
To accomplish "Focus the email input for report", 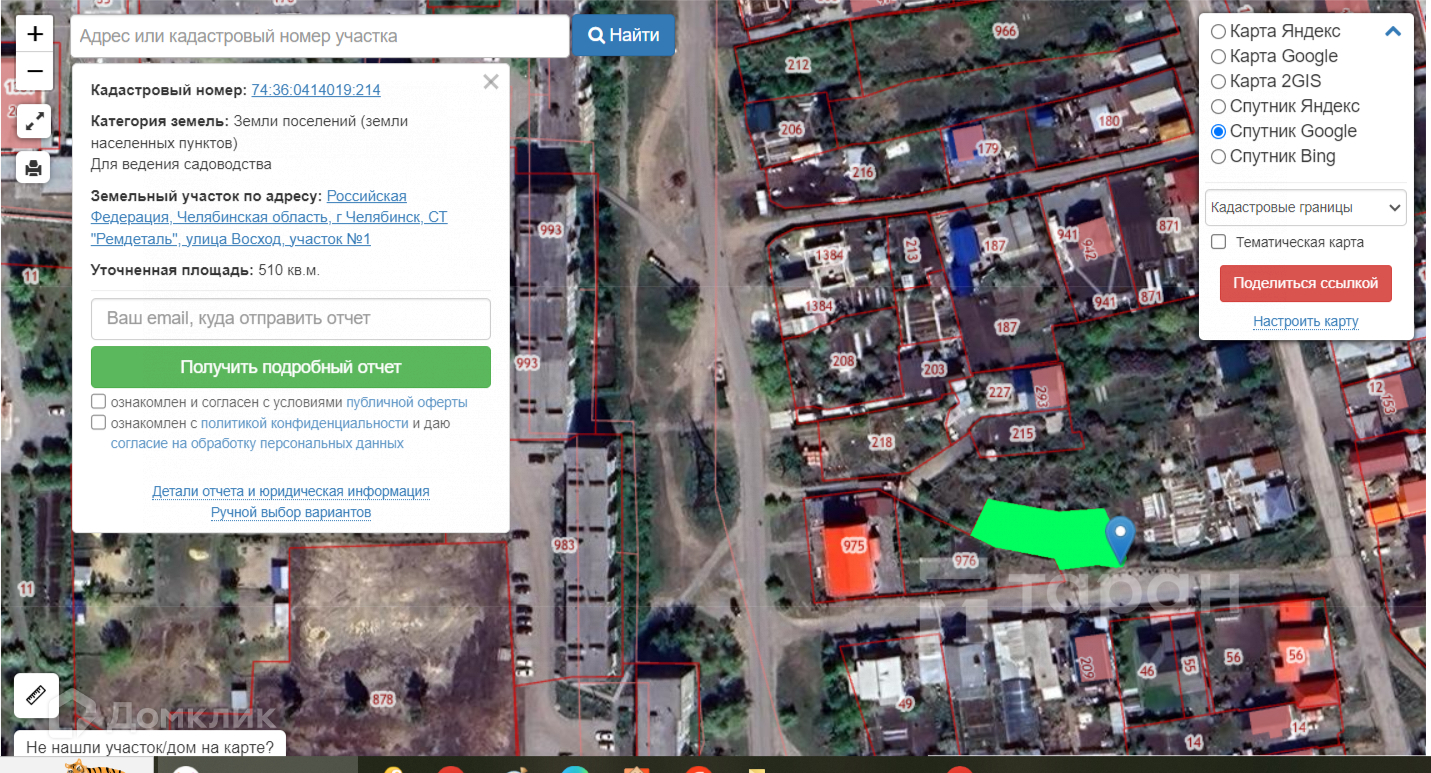I will [x=291, y=318].
